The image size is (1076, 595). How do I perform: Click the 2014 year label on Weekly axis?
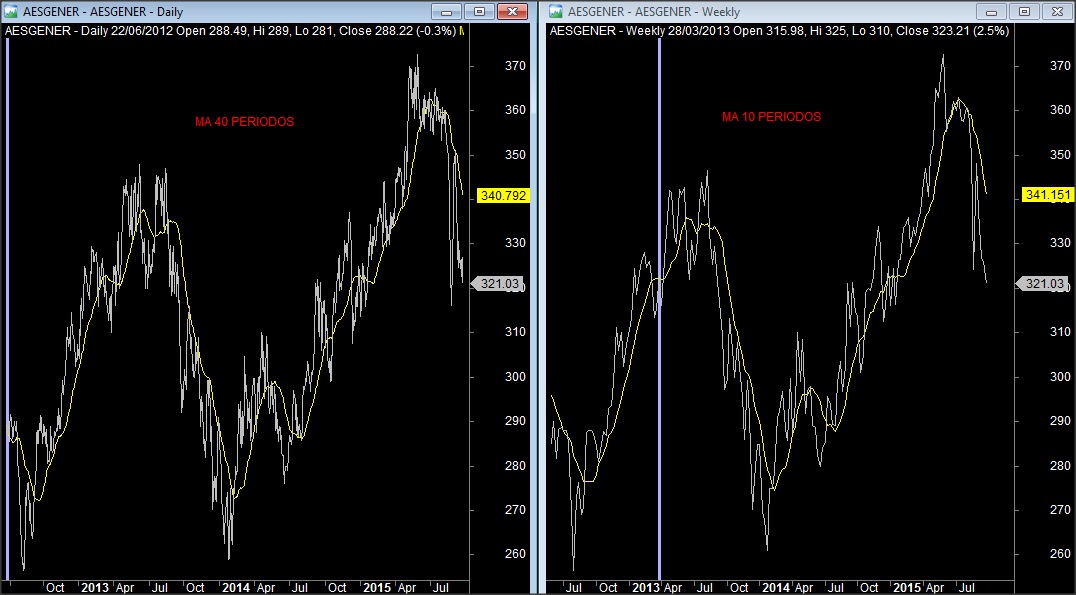(x=776, y=587)
